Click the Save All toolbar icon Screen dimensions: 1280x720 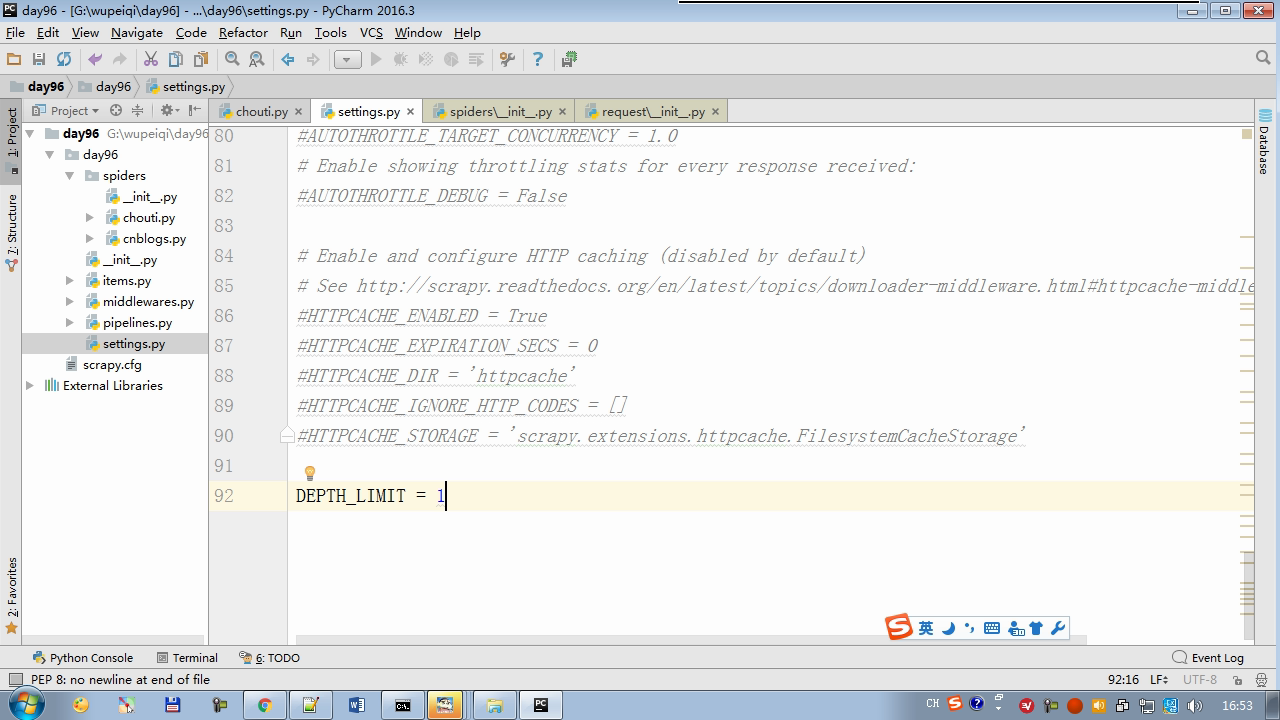tap(39, 59)
